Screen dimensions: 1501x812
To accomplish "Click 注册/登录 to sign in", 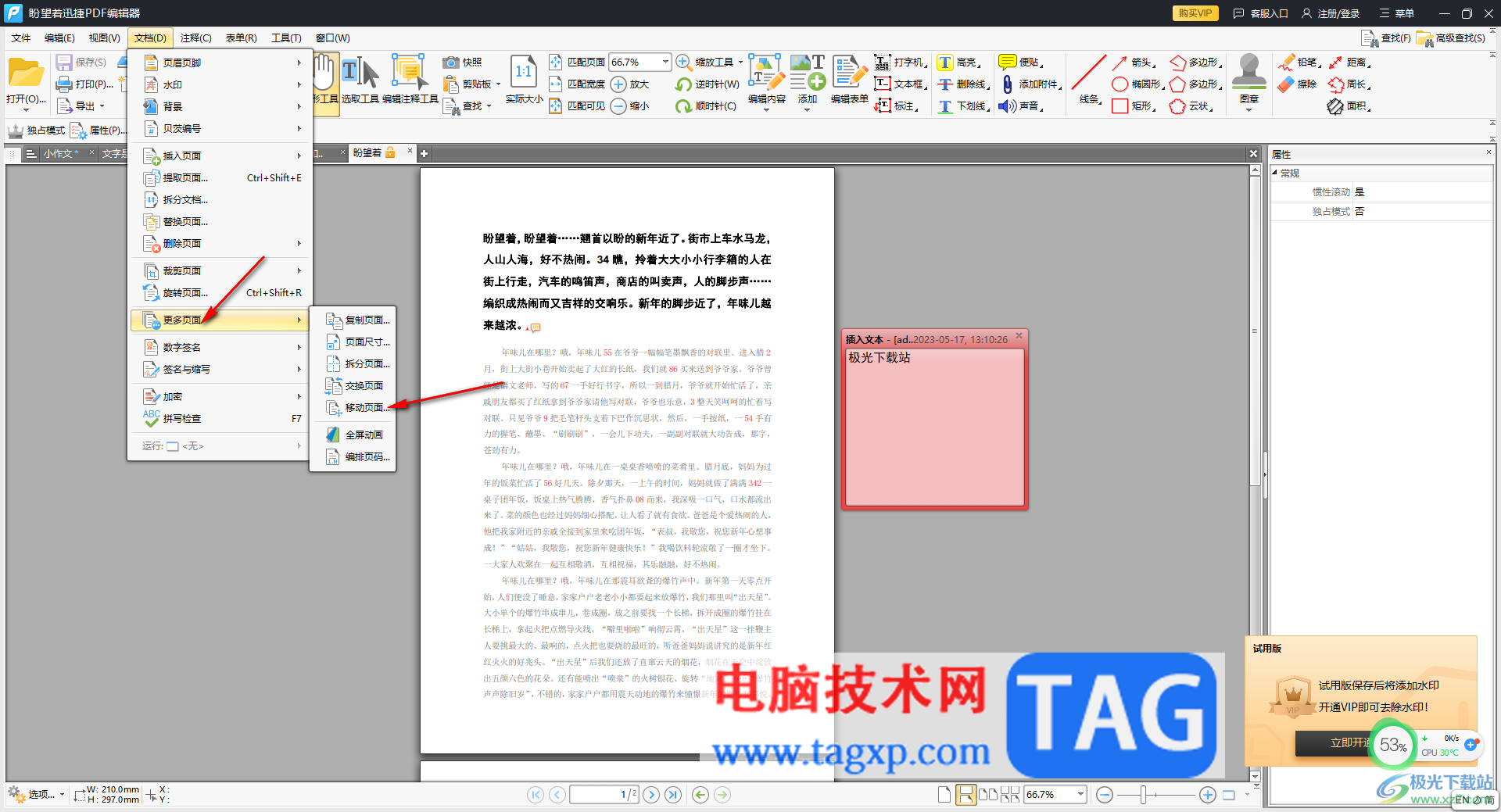I will [1331, 13].
